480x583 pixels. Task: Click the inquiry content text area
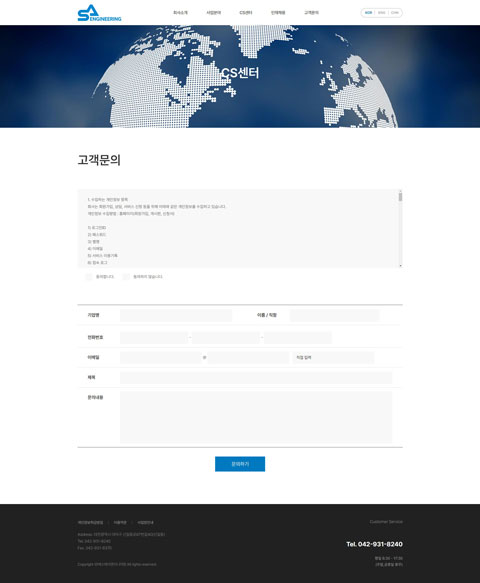coord(256,416)
